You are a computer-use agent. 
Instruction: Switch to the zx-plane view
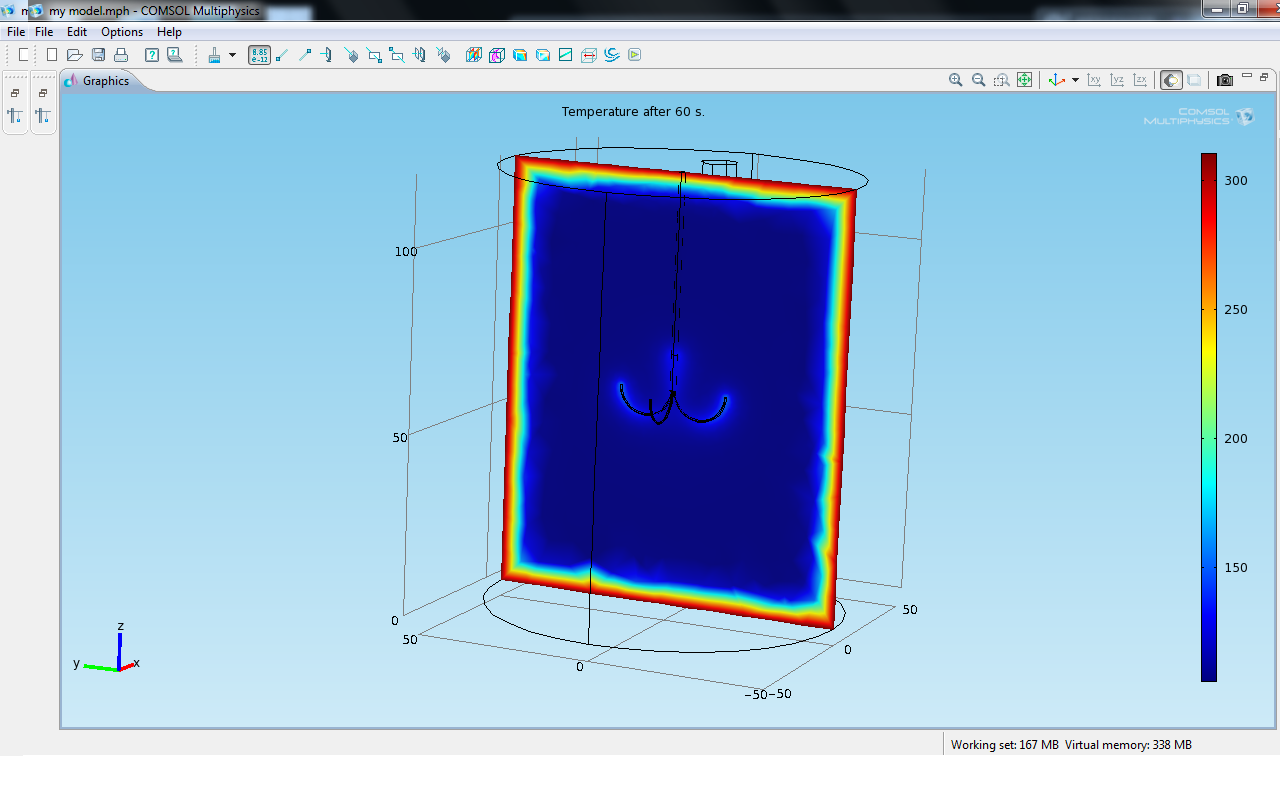1140,80
